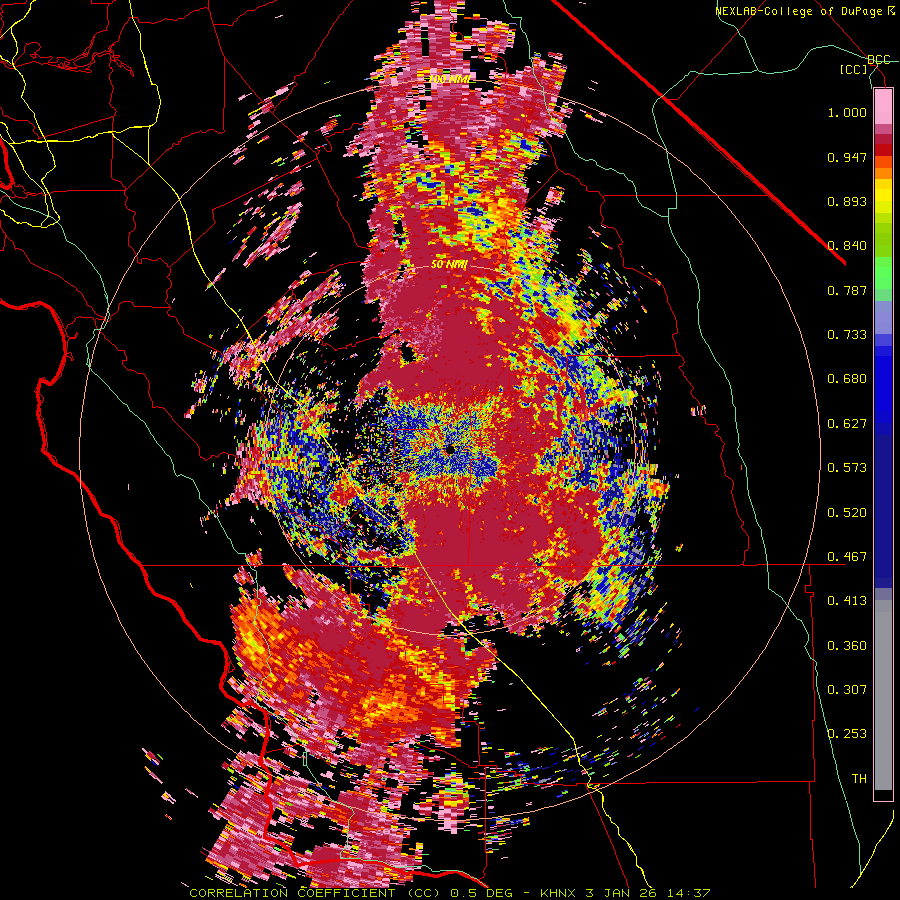Select the 0.573 legend value

(847, 468)
